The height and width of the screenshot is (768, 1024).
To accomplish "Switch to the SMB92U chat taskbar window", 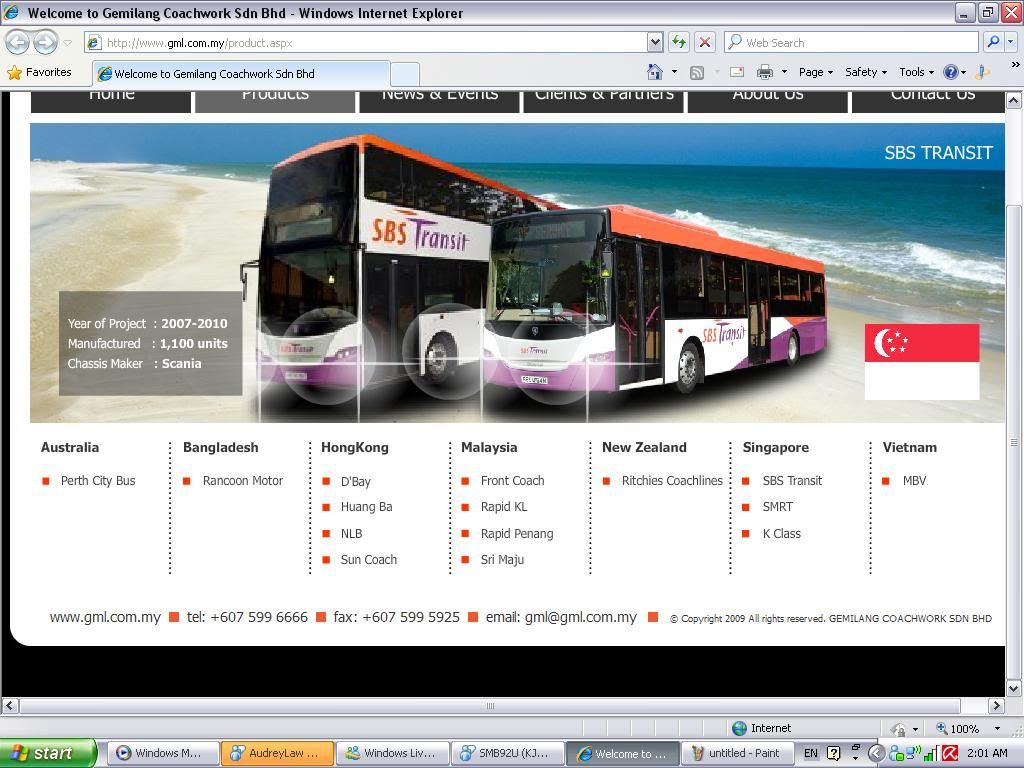I will pyautogui.click(x=507, y=754).
